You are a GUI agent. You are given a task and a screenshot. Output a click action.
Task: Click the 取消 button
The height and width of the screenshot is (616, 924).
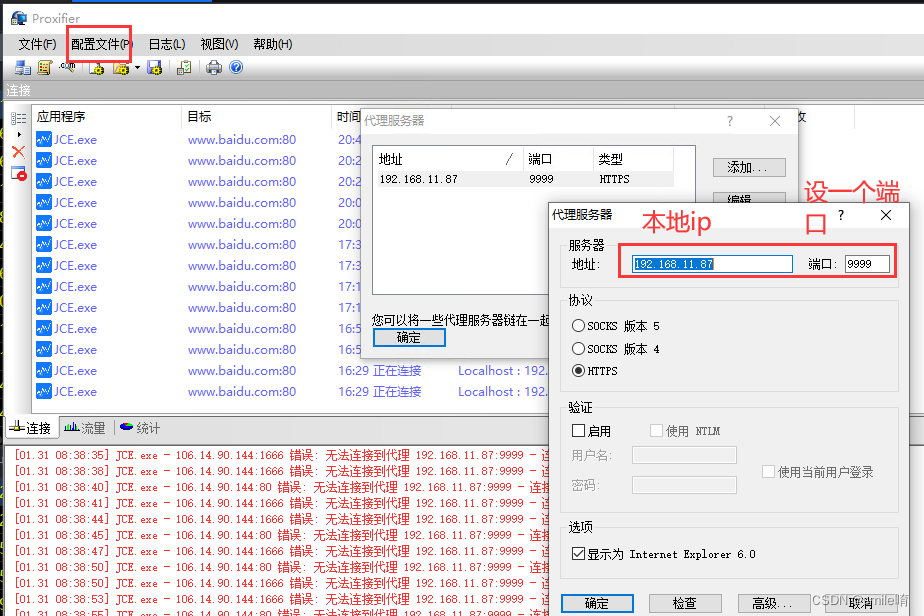pyautogui.click(x=861, y=604)
